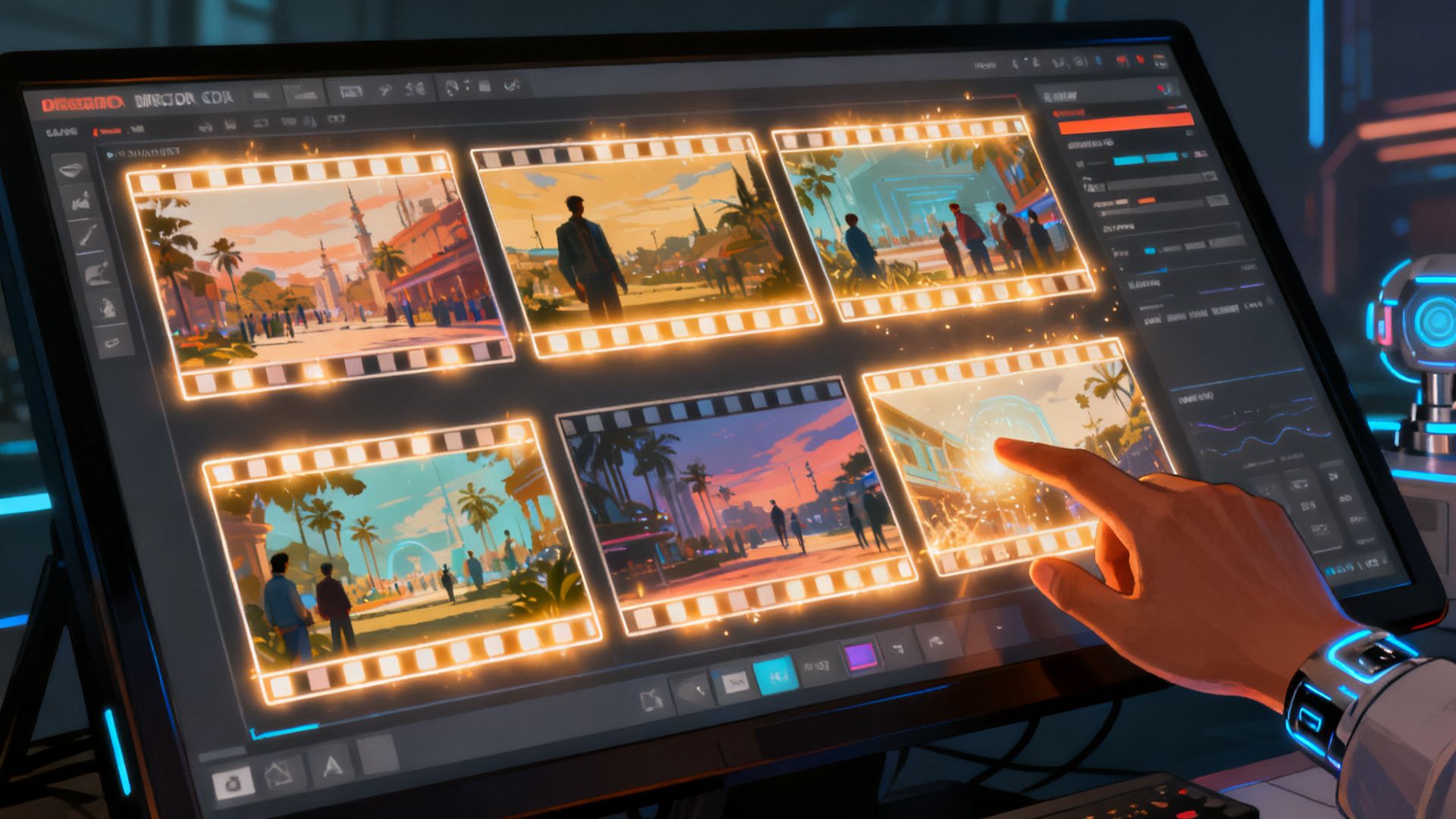Click the orange bar in right panel
Image resolution: width=1456 pixels, height=819 pixels.
click(1126, 124)
